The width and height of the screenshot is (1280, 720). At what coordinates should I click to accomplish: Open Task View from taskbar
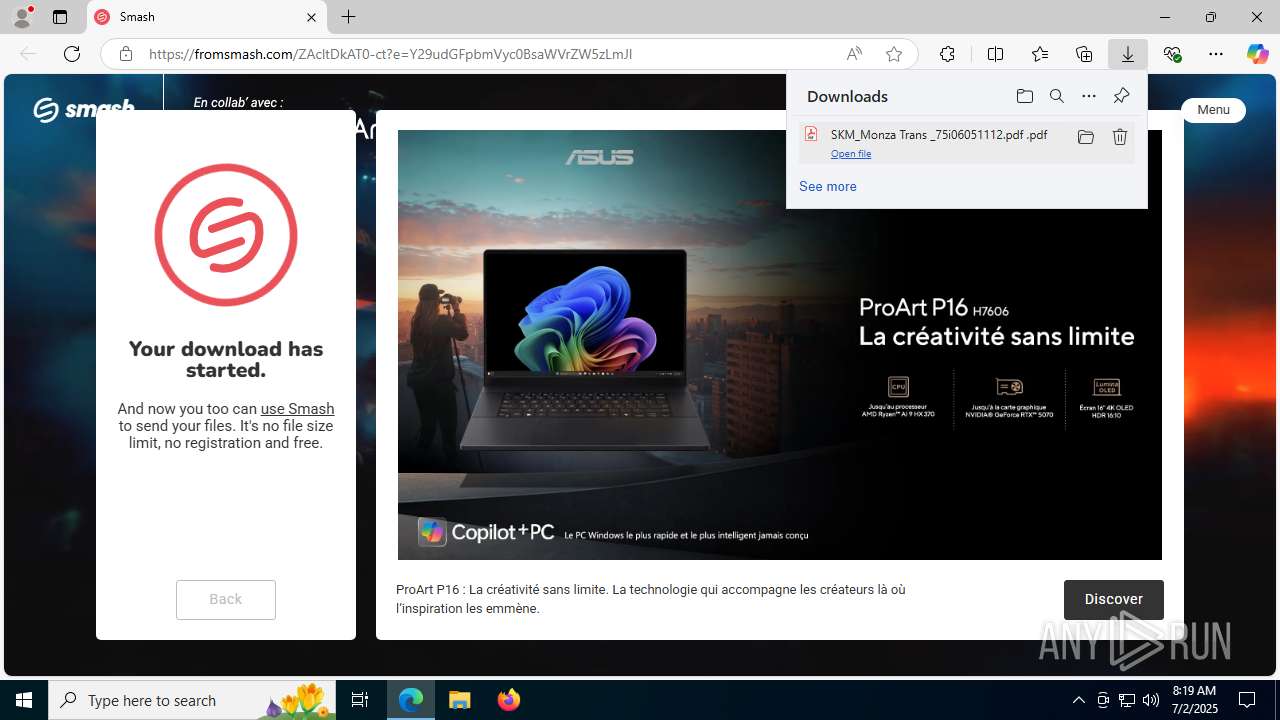[x=360, y=700]
